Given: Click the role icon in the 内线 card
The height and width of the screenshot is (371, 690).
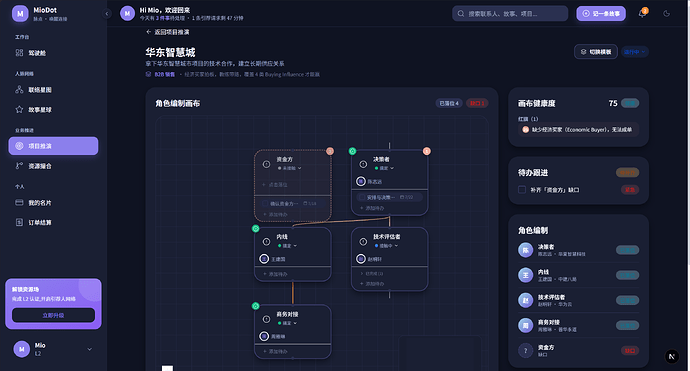Looking at the screenshot, I should coord(266,242).
